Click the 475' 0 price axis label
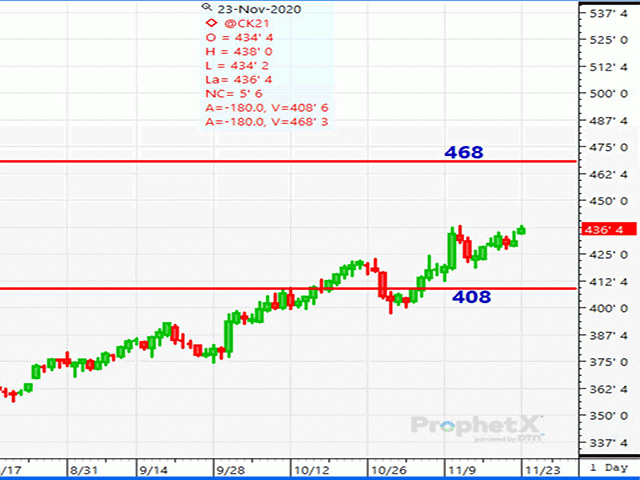Image resolution: width=640 pixels, height=480 pixels. pos(608,147)
